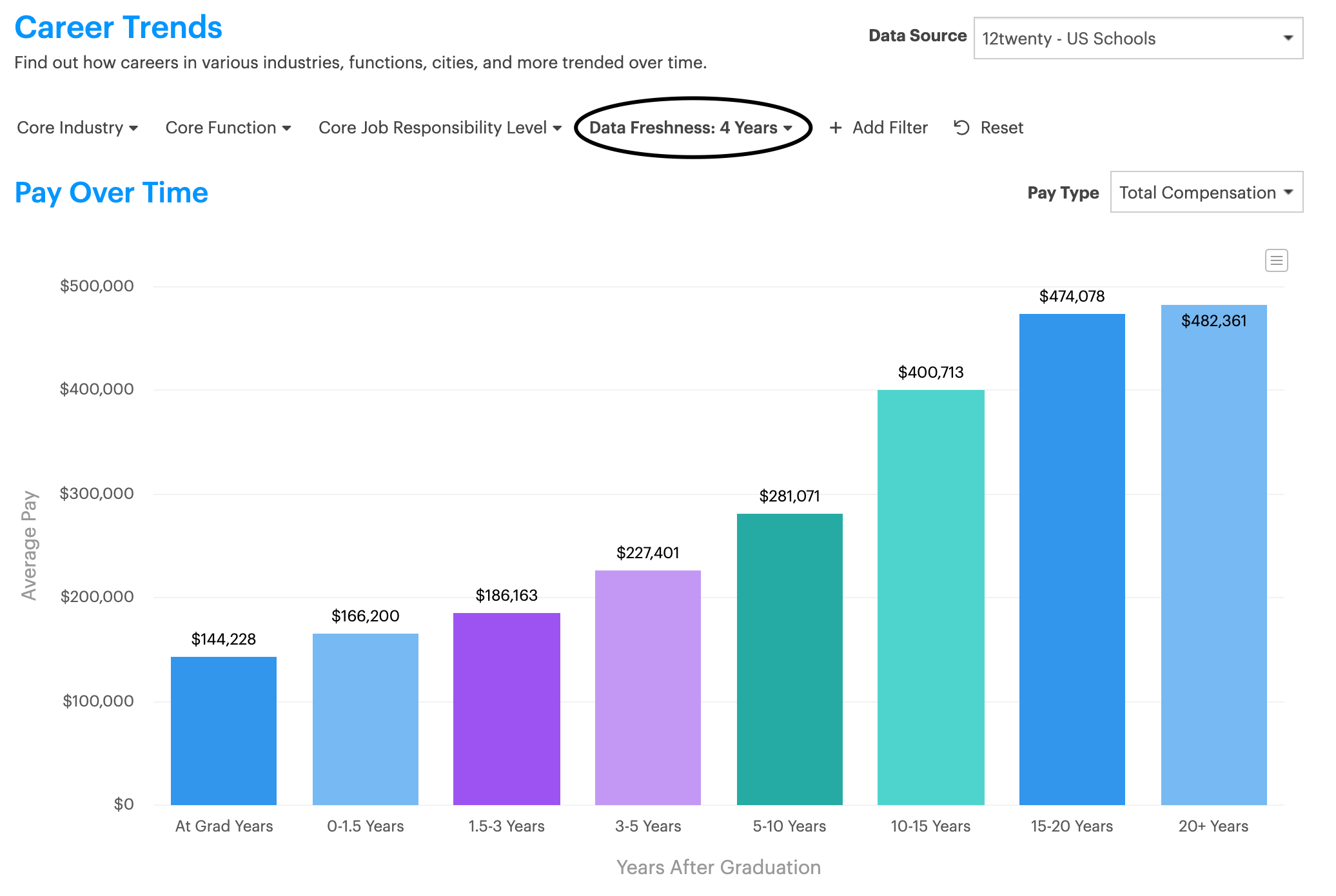Click the Reset button label
The width and height of the screenshot is (1336, 896).
click(1001, 128)
